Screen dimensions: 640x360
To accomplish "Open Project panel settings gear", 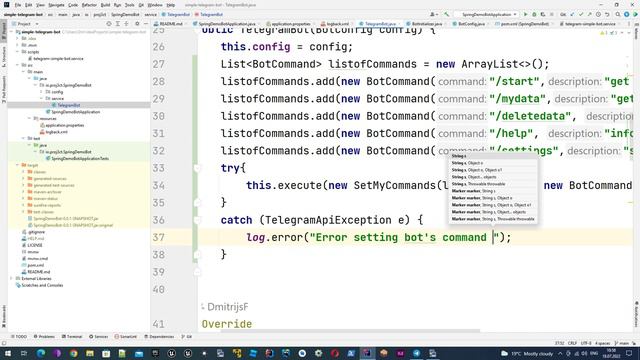I will pyautogui.click(x=137, y=24).
